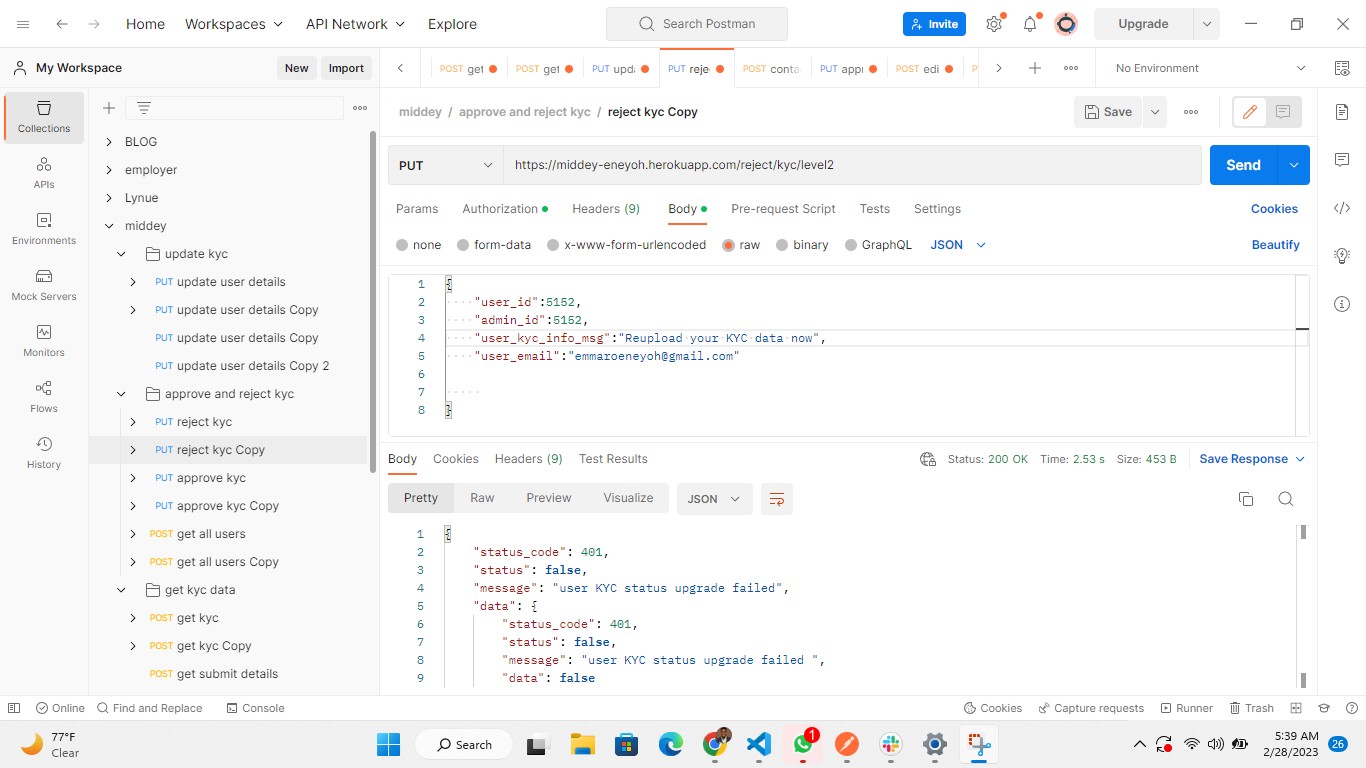Collapse the update kyc folder
This screenshot has width=1366, height=768.
click(121, 254)
